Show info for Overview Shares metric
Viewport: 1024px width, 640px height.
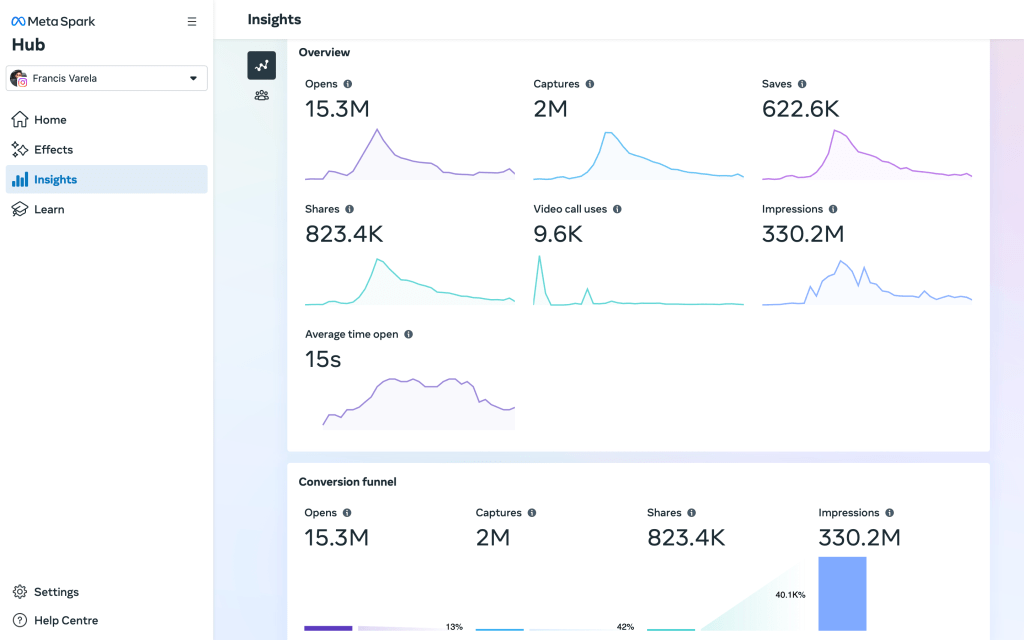[x=349, y=209]
